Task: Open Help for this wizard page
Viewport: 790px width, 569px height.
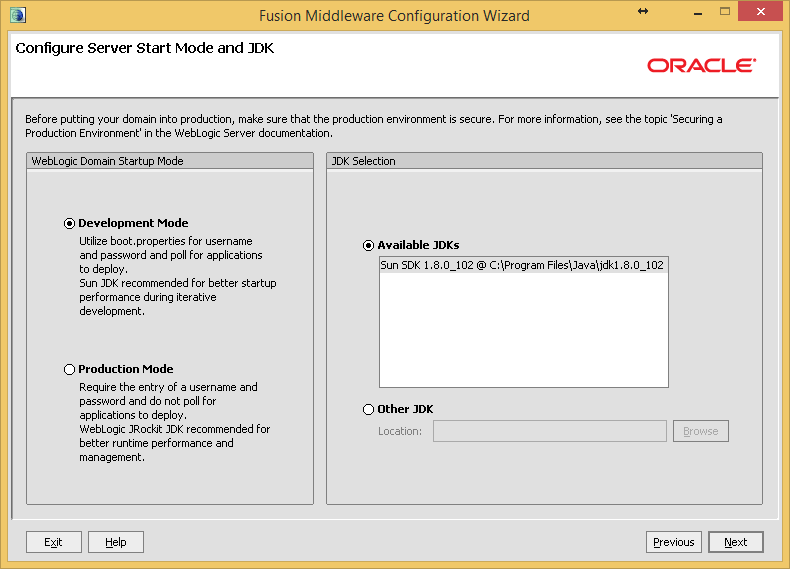Action: (116, 542)
